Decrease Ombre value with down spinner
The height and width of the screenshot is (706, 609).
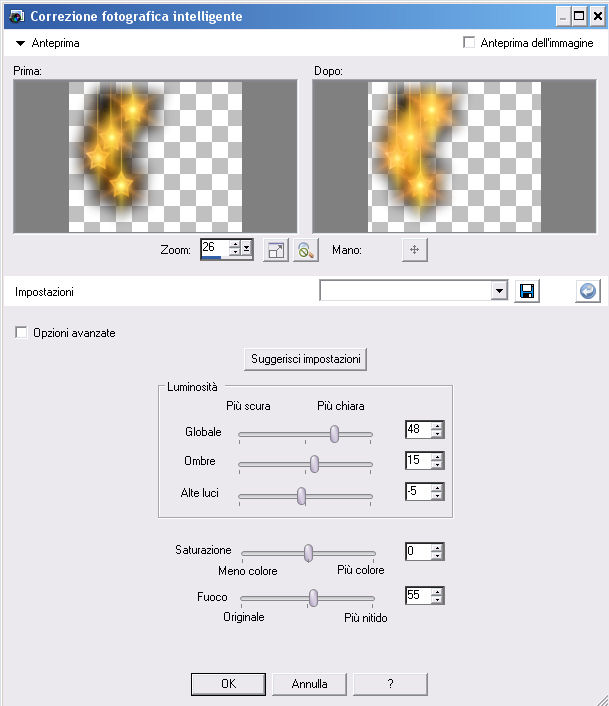coord(437,465)
